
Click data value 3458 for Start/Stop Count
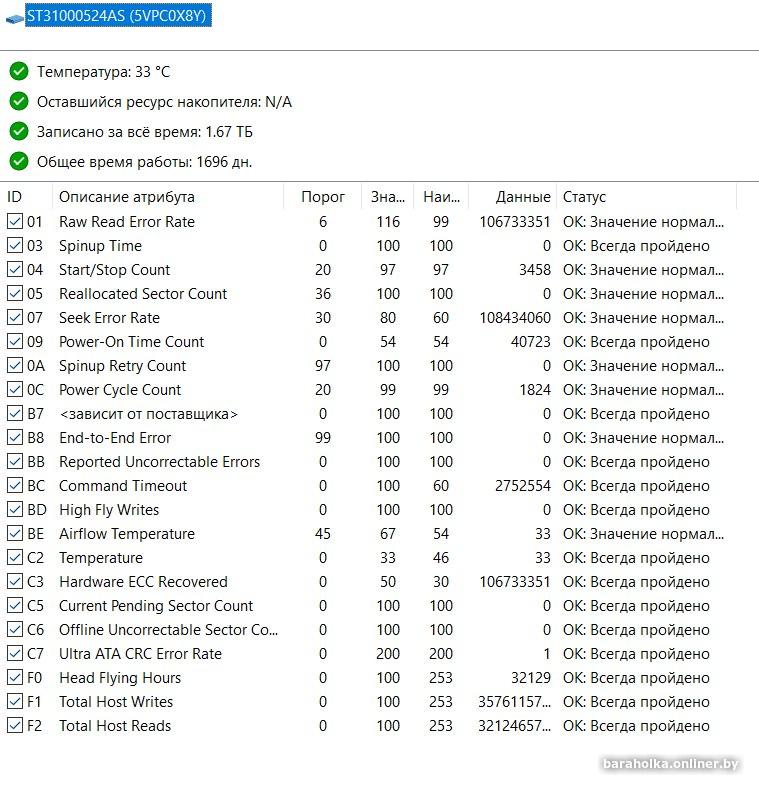(534, 270)
